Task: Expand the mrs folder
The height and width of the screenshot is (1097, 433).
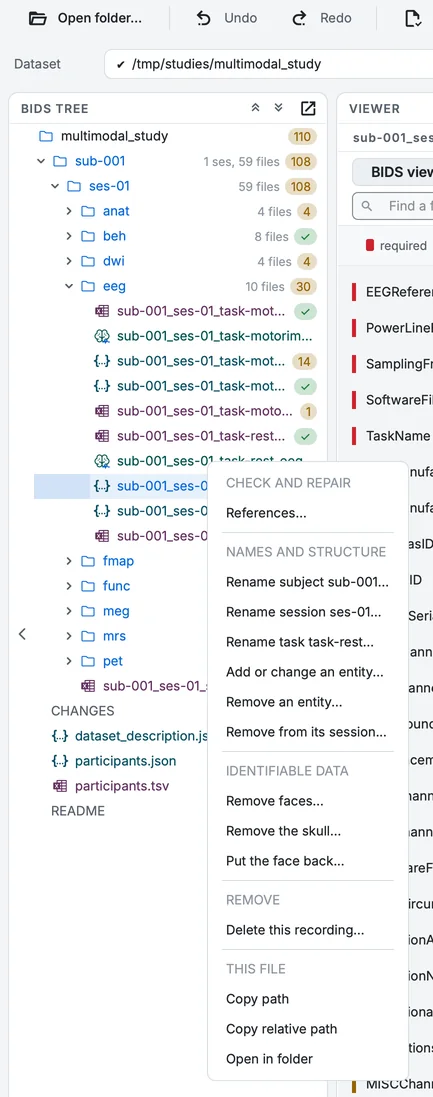Action: coord(69,636)
